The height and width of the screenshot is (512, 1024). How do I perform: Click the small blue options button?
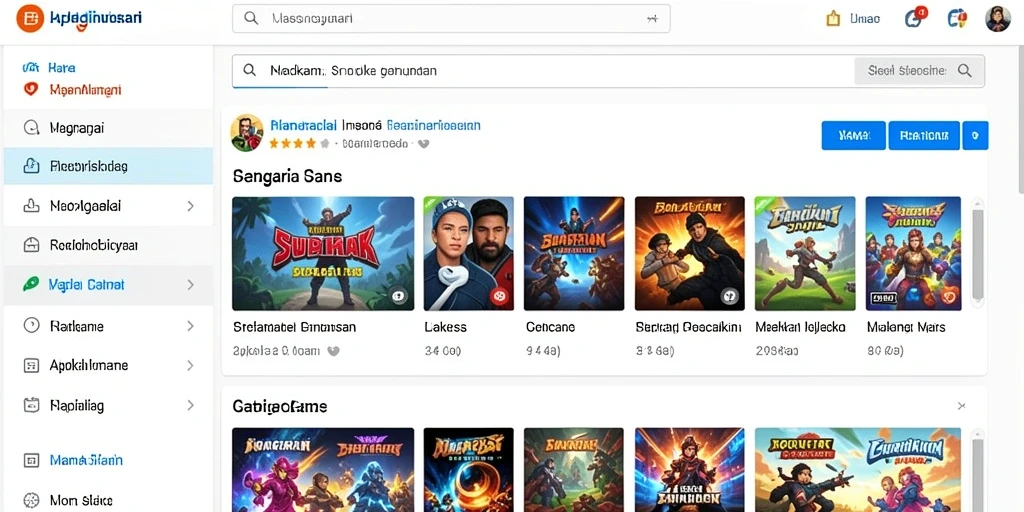click(975, 135)
